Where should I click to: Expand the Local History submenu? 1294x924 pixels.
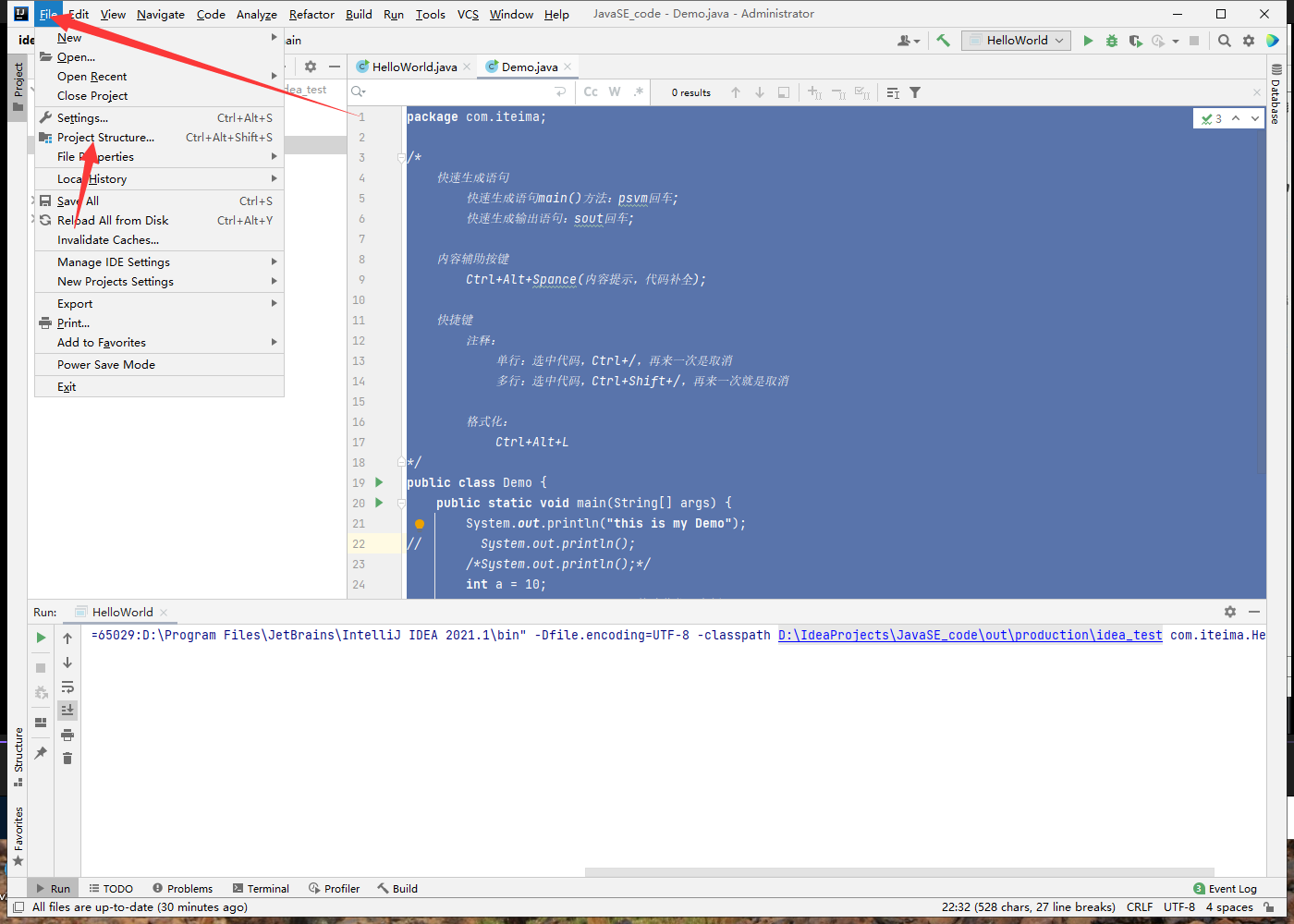point(159,179)
